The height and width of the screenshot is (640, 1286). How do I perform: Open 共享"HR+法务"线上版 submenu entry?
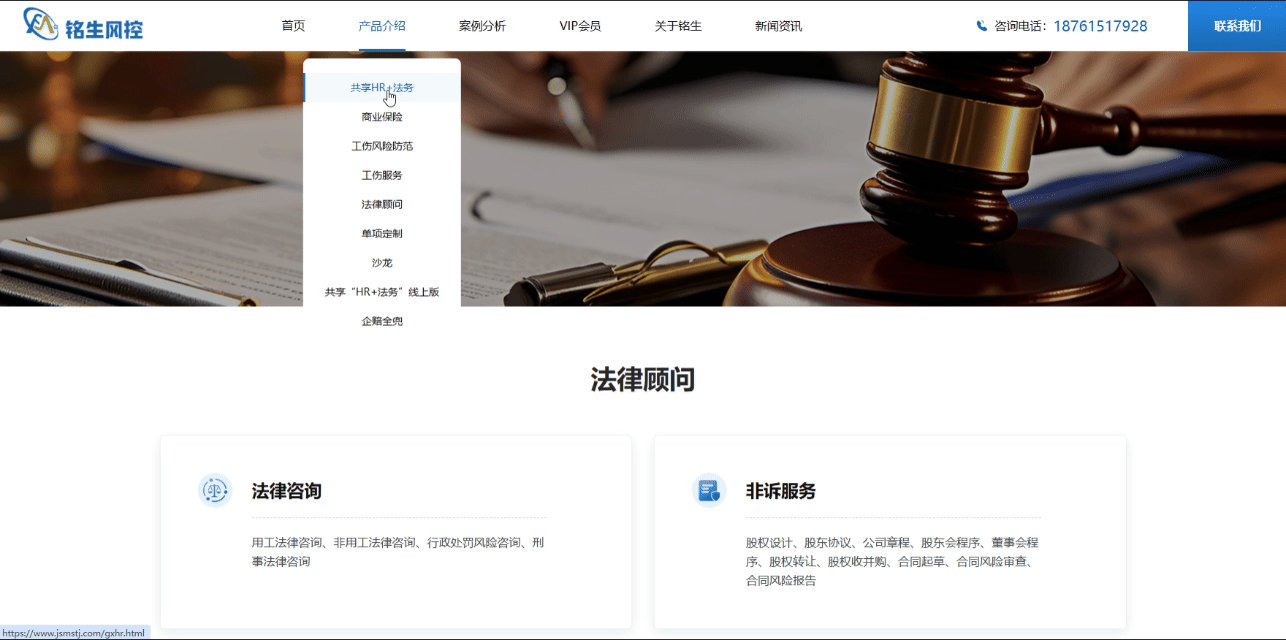[x=381, y=290]
